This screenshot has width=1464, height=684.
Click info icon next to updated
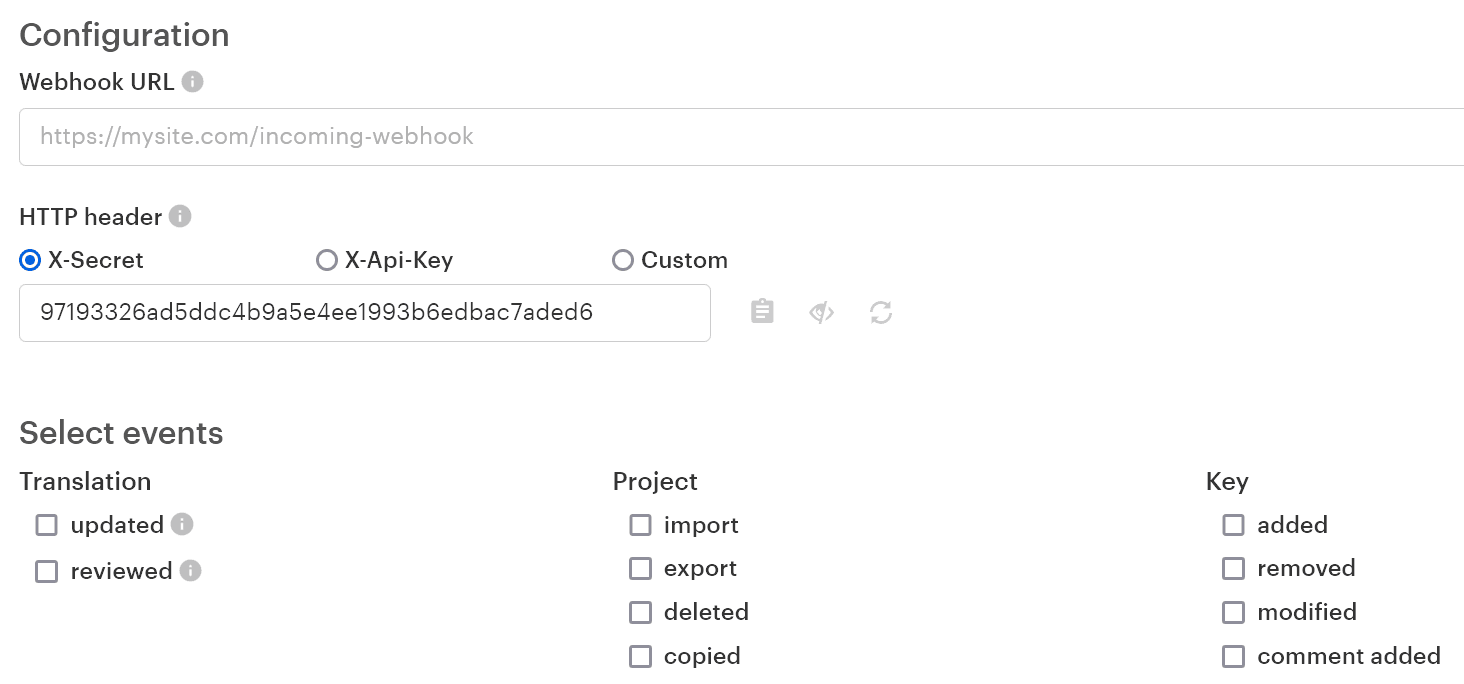click(x=181, y=524)
